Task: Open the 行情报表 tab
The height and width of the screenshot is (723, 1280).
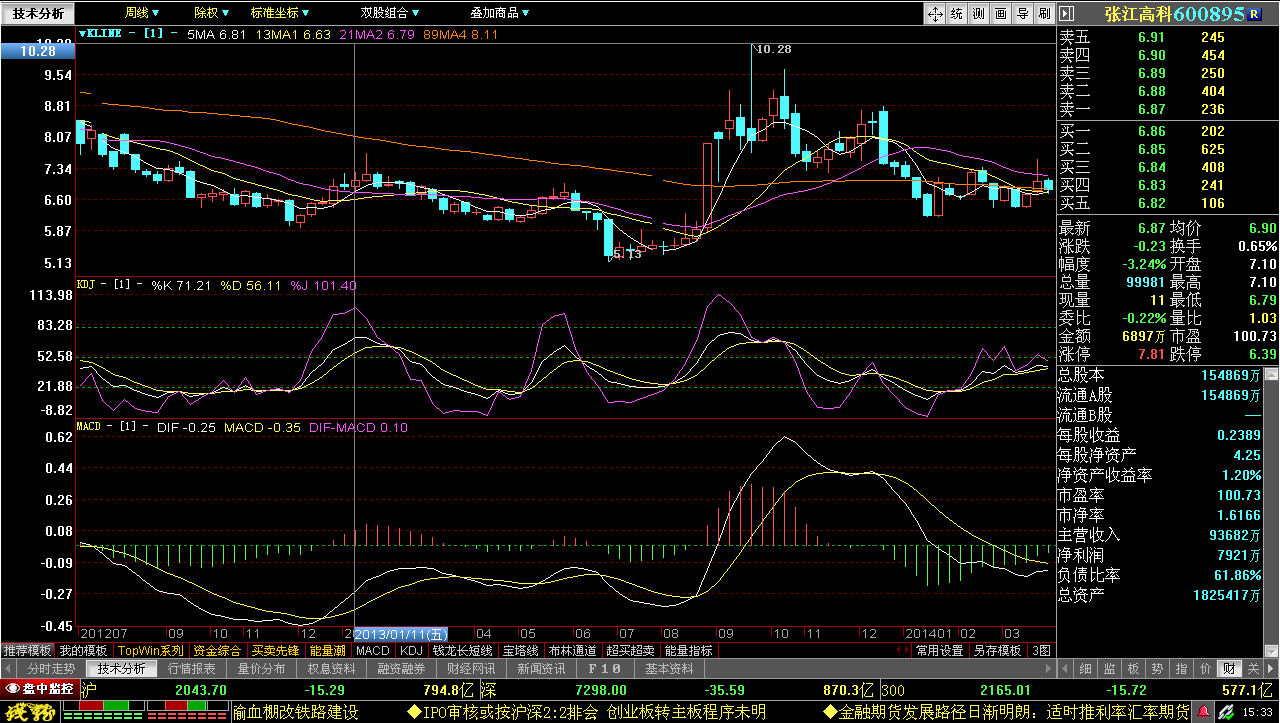Action: (x=191, y=669)
